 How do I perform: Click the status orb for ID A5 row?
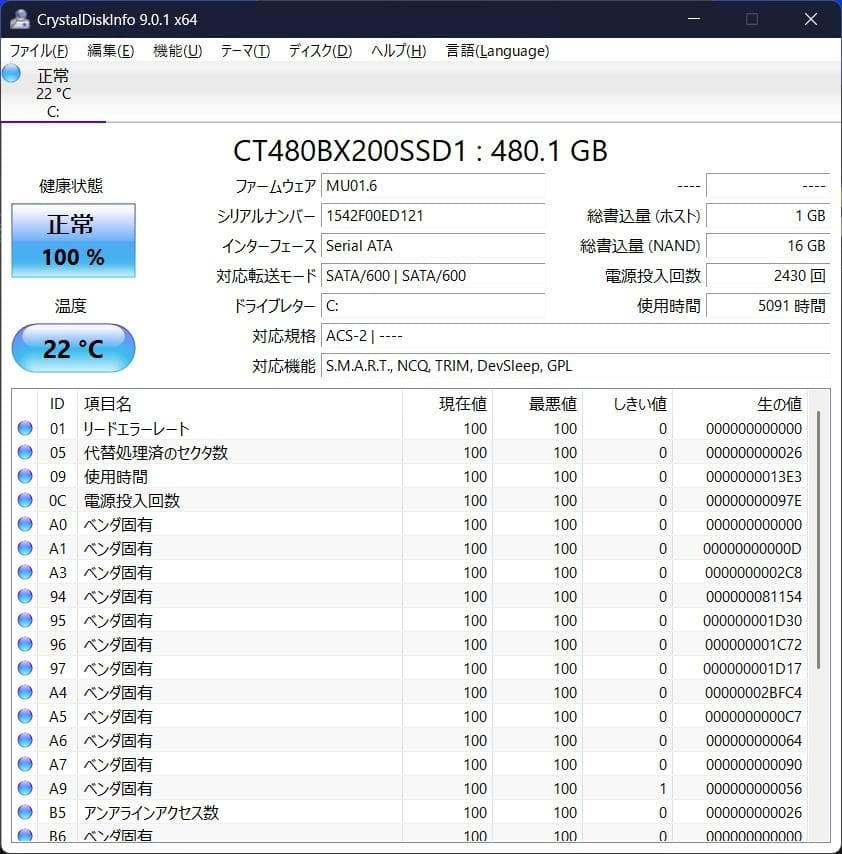coord(25,716)
